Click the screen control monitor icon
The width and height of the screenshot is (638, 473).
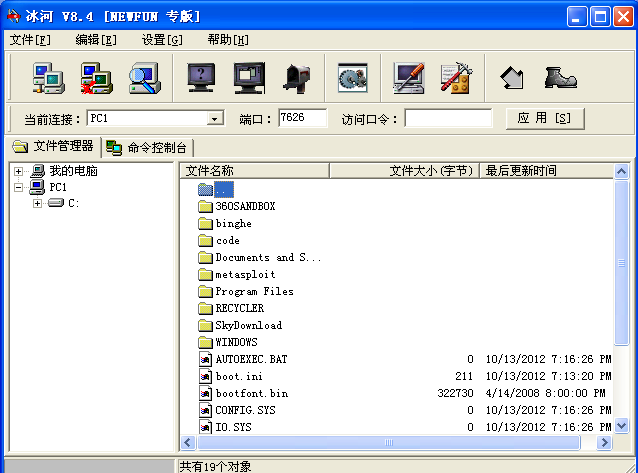(249, 78)
